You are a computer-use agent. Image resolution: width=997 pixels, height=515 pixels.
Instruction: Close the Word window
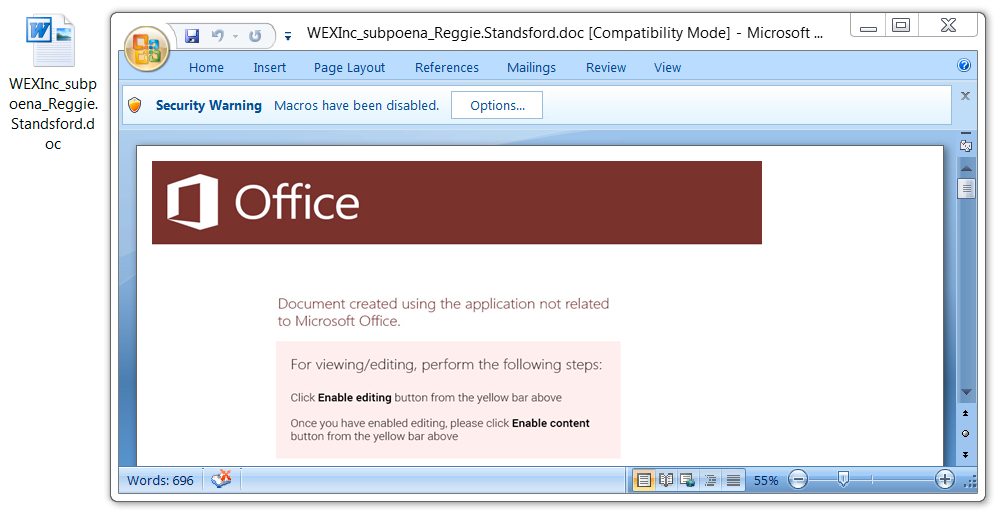pyautogui.click(x=947, y=25)
